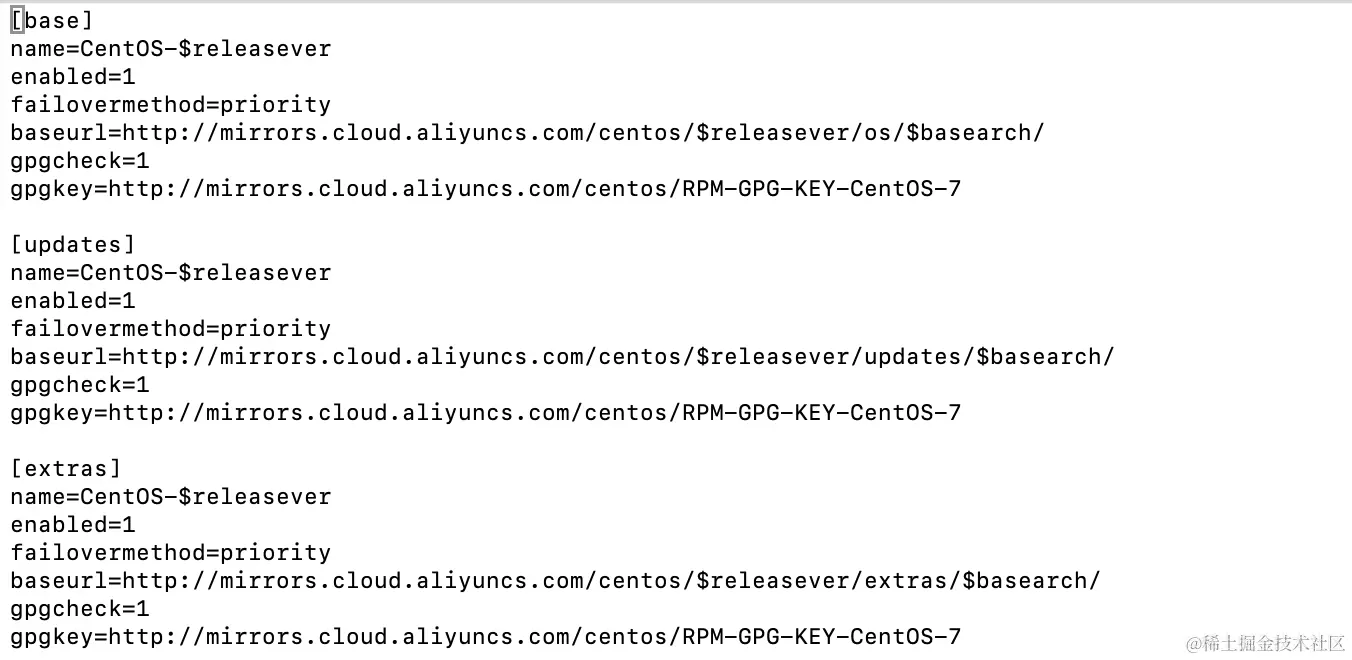Select the enabled=1 line under [updates]
Screen dimensions: 1352x660
pos(72,301)
